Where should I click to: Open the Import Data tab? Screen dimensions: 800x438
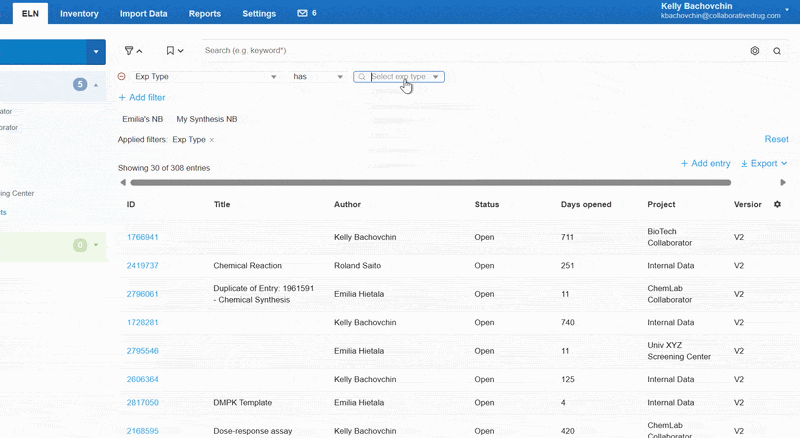[x=143, y=14]
